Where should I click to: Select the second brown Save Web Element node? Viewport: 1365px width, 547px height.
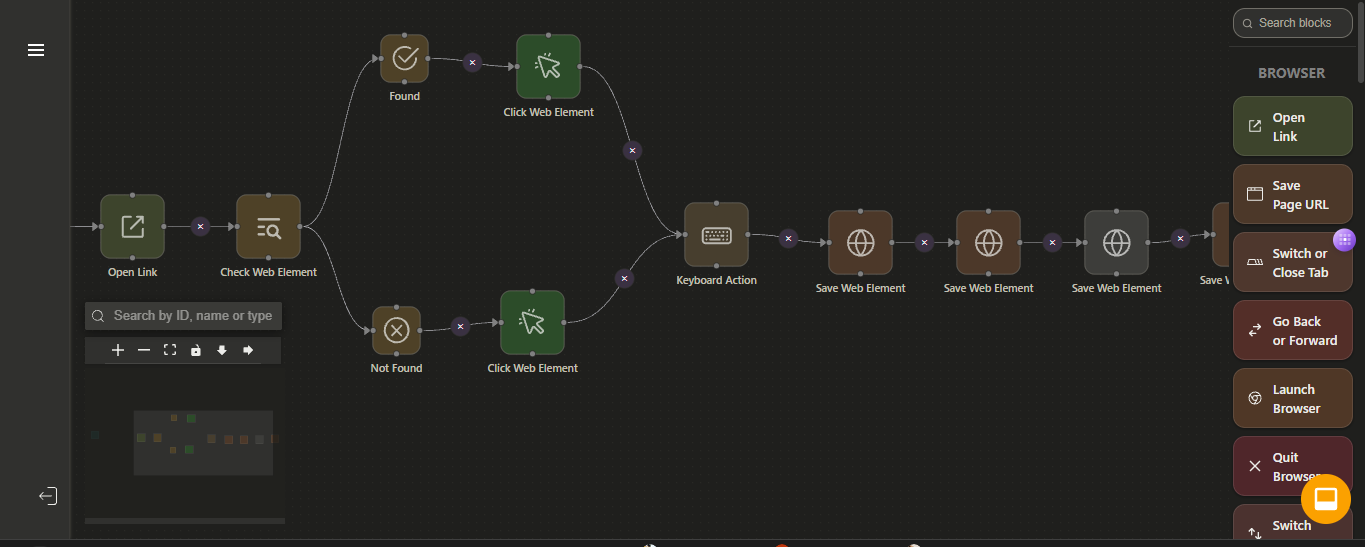point(988,242)
